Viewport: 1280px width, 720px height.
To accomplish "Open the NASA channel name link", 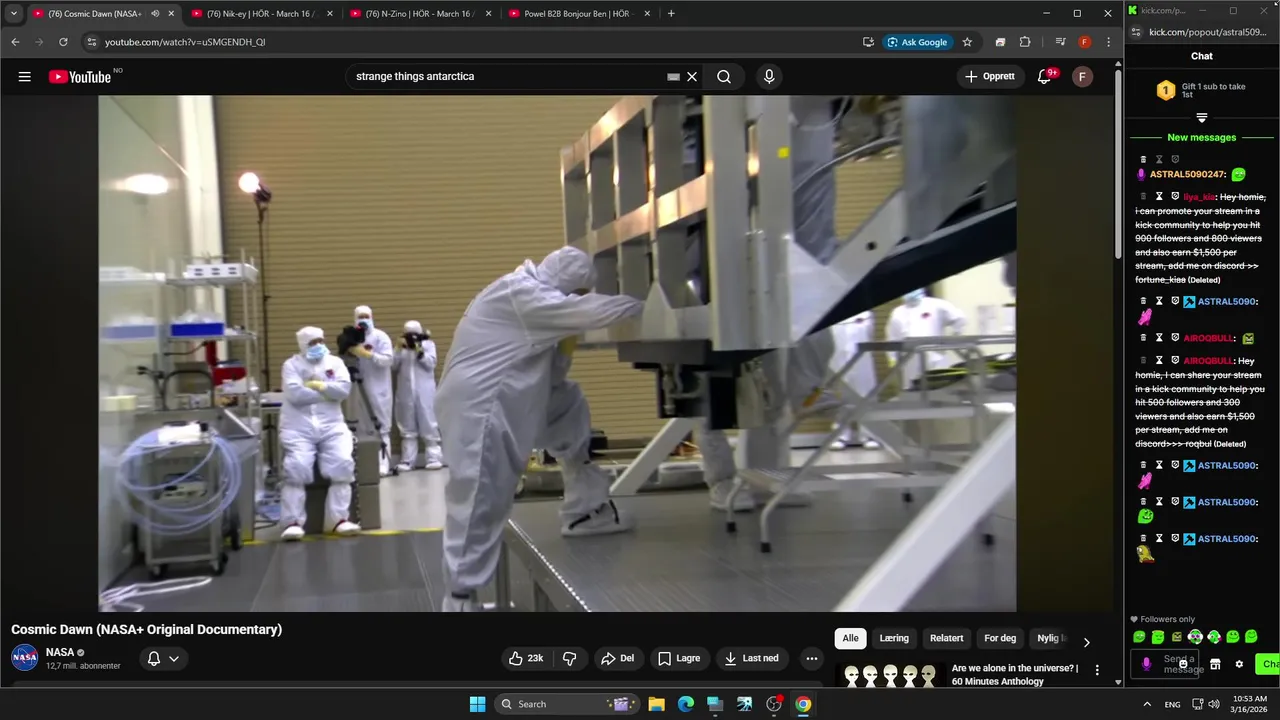I will [x=60, y=652].
